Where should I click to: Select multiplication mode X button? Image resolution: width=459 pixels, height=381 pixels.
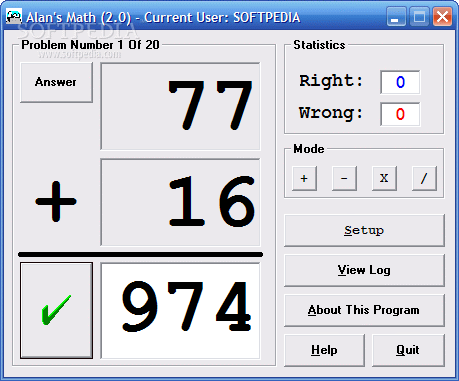click(x=384, y=178)
